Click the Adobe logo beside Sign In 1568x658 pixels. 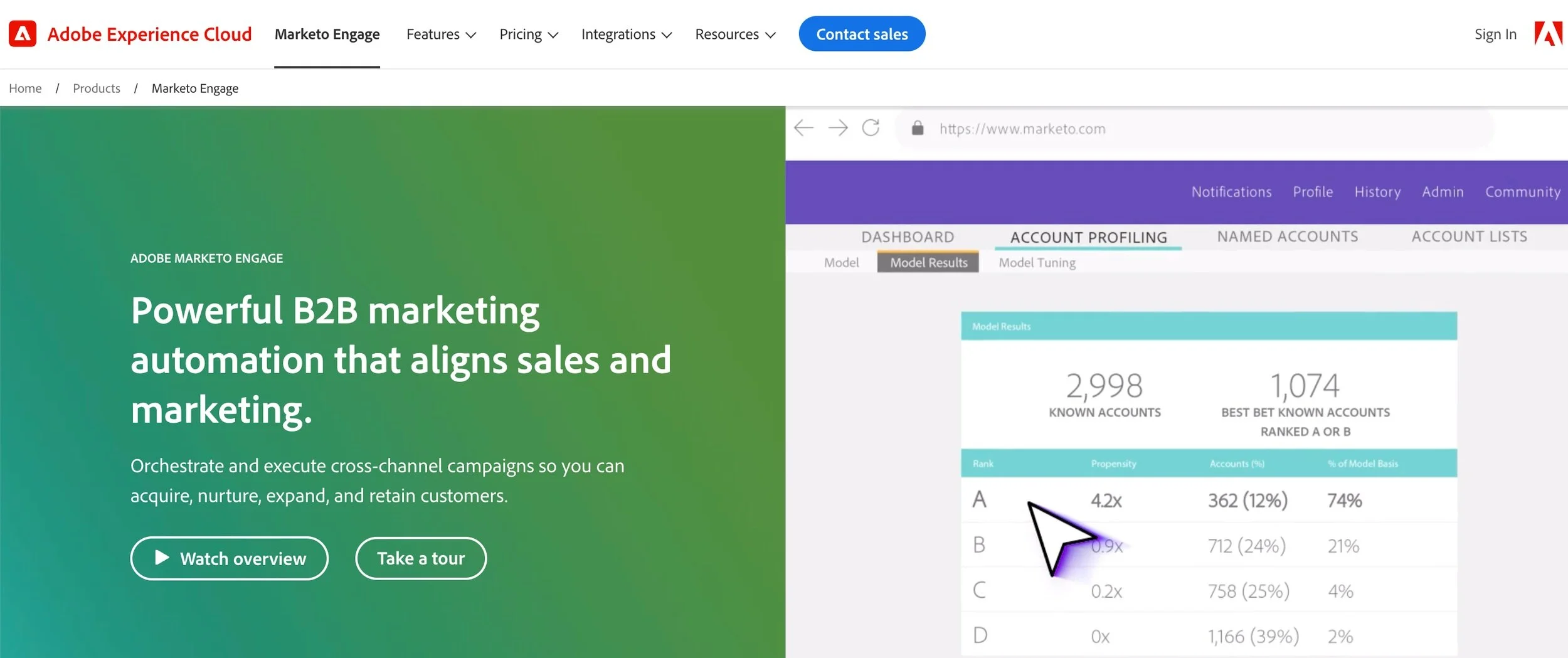tap(1548, 34)
